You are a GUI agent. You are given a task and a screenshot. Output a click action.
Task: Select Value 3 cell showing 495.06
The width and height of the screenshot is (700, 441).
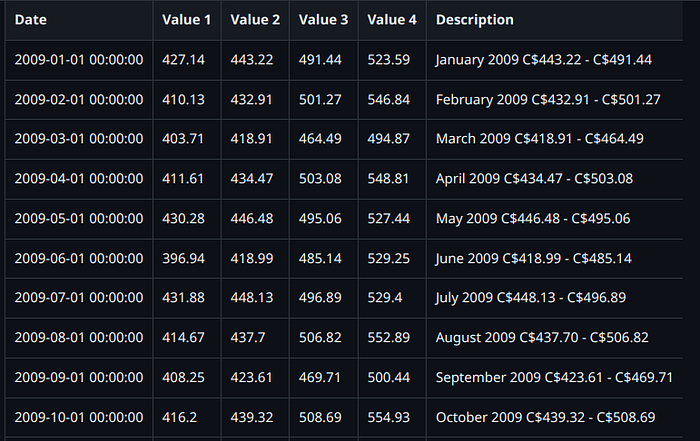(320, 218)
